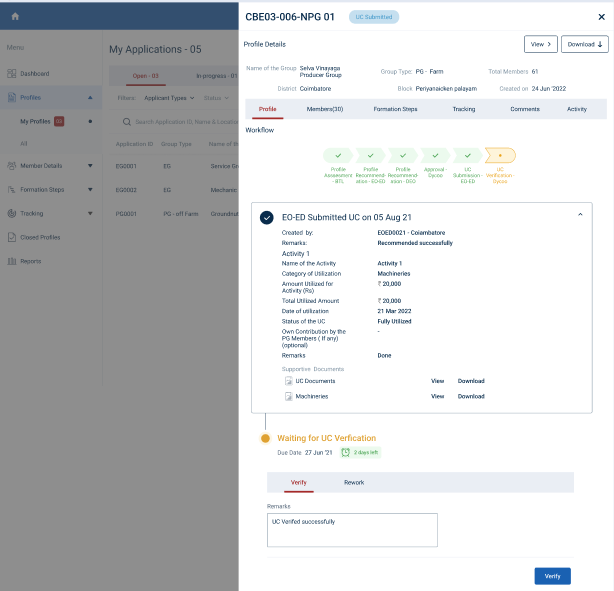Click the UC Documents file icon
614x591 pixels.
tap(288, 381)
